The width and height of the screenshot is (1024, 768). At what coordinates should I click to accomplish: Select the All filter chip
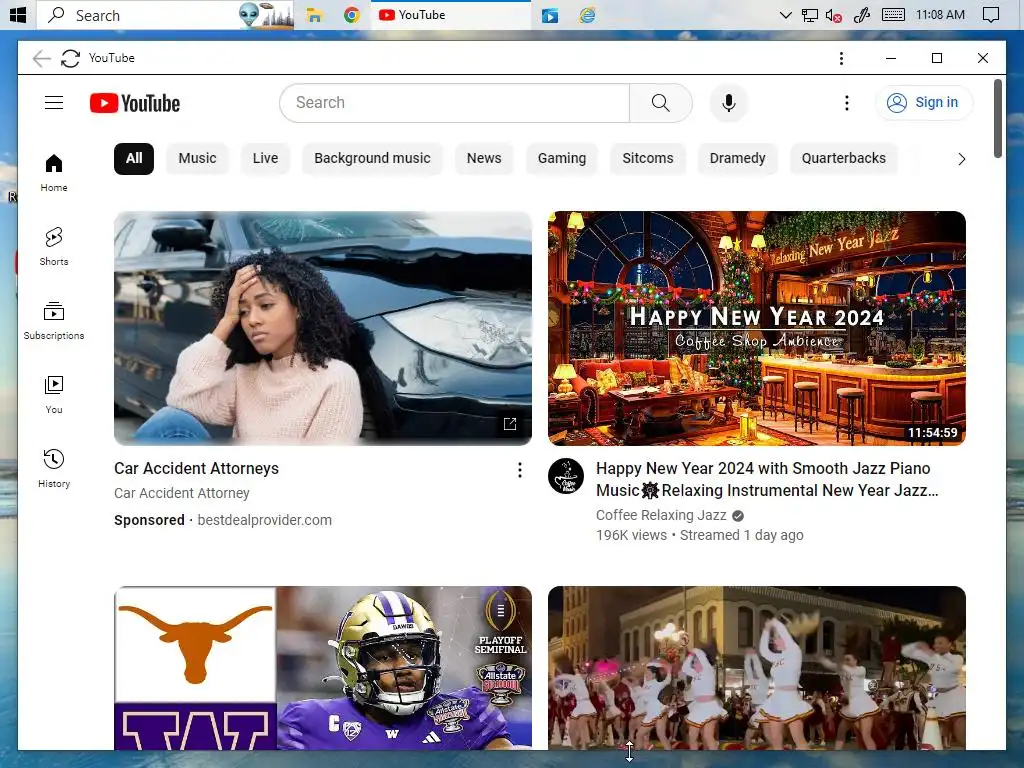pyautogui.click(x=134, y=159)
